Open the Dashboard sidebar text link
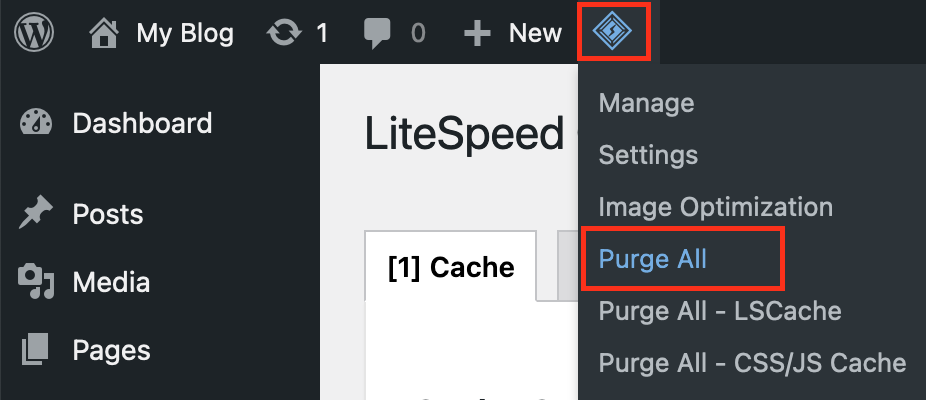 [142, 123]
